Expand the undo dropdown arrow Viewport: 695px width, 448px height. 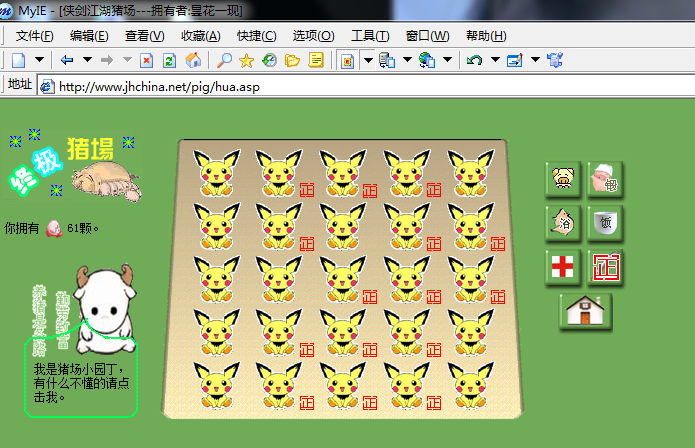(x=495, y=59)
